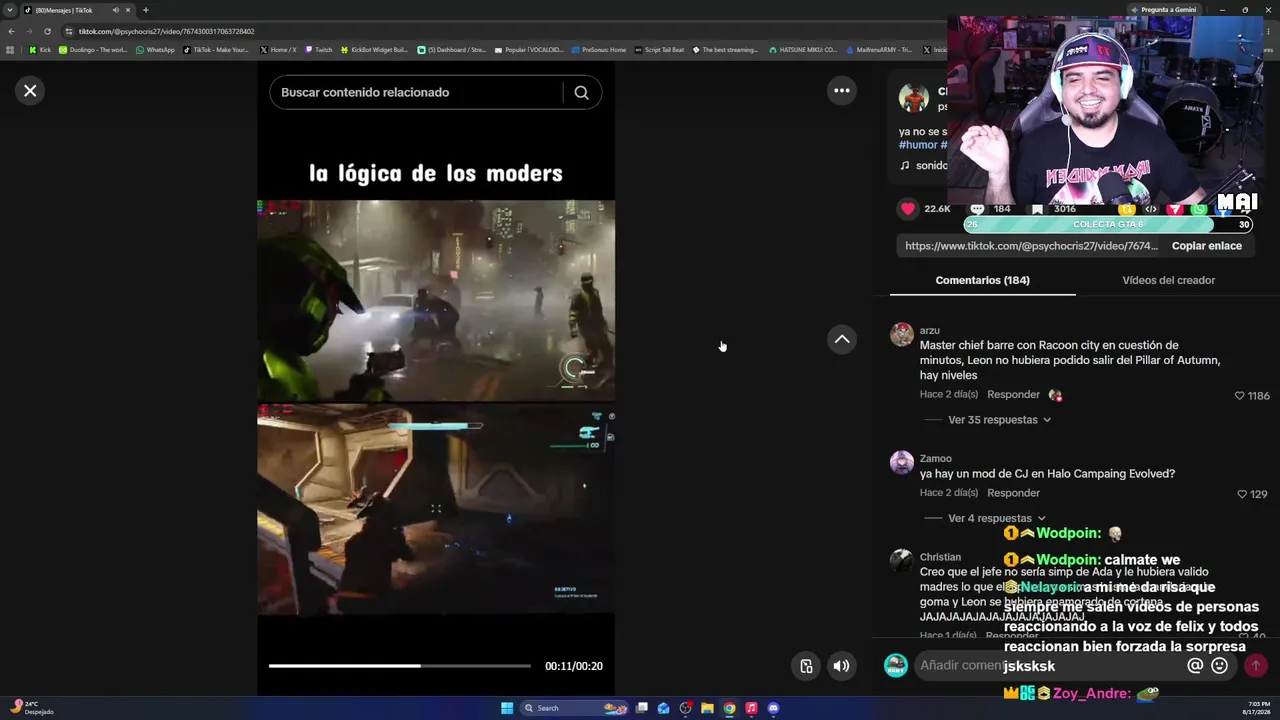Screen dimensions: 1280x720
Task: Click the site info icon in address bar
Action: 69,31
